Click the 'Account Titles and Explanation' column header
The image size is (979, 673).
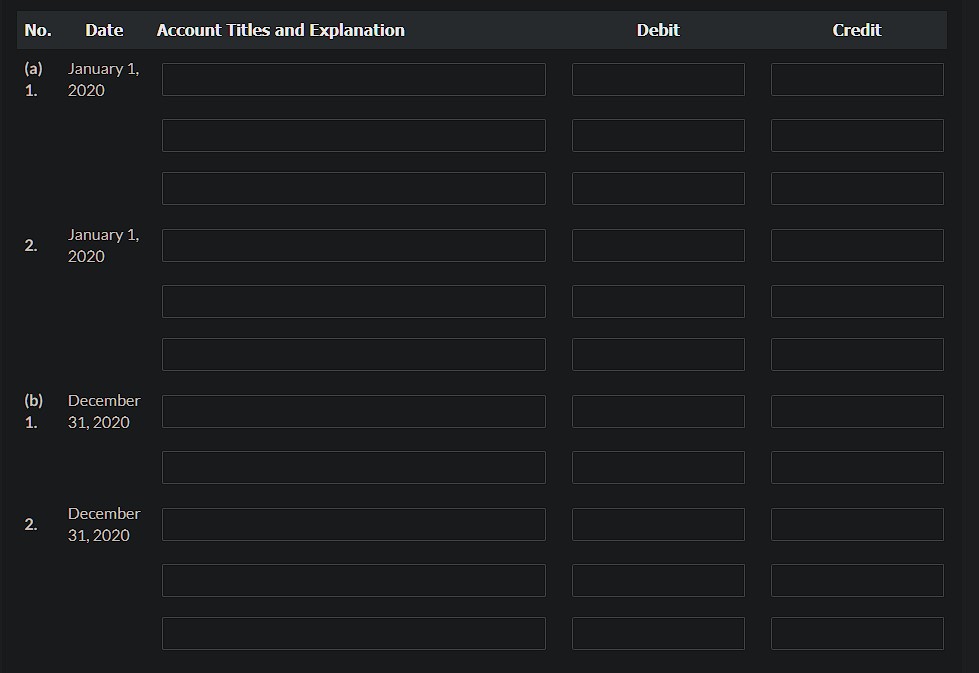280,30
